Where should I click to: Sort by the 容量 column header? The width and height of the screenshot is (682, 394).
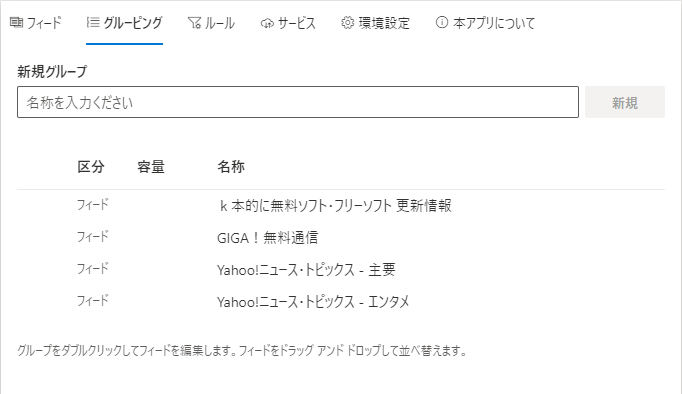(151, 167)
